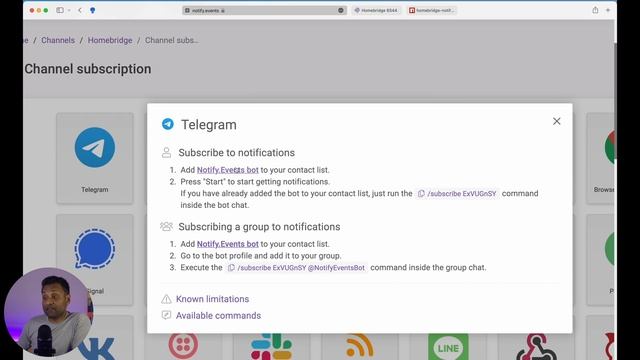This screenshot has width=640, height=360.
Task: Select the Signal channel card
Action: tap(95, 260)
